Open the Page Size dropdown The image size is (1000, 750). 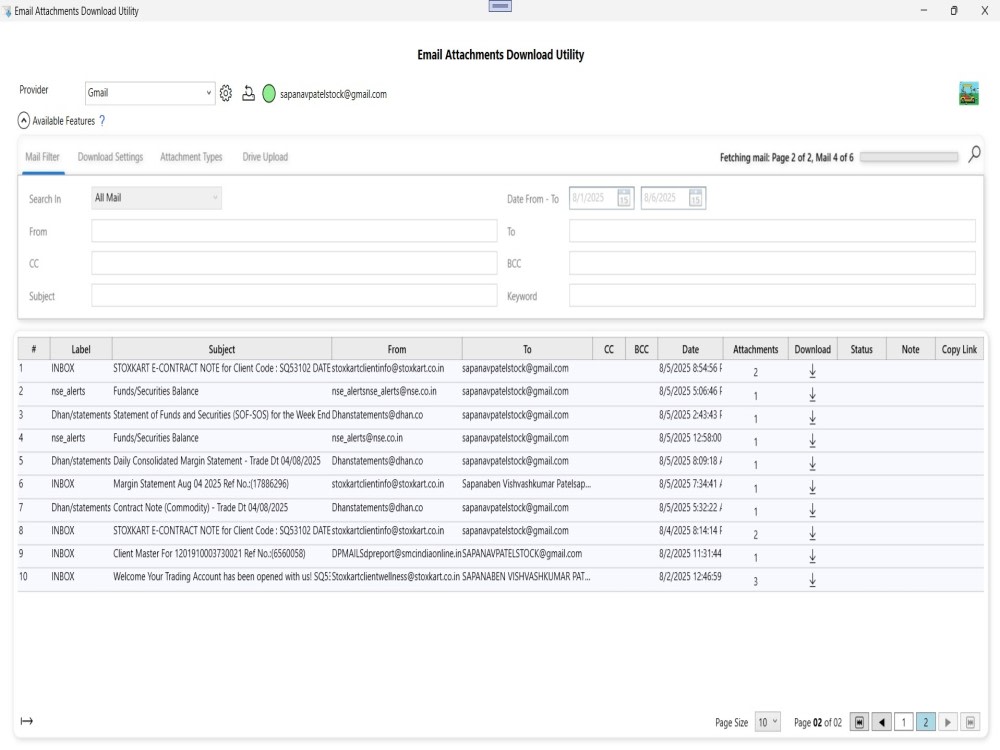click(767, 722)
